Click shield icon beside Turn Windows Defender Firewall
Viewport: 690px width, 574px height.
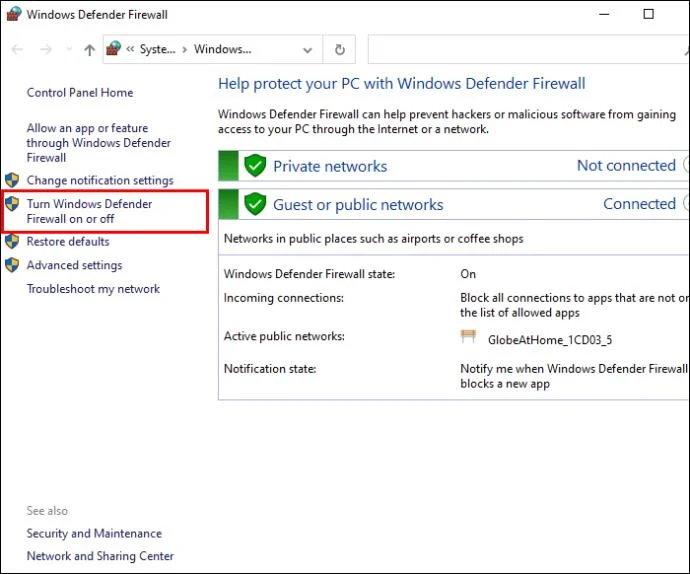coord(12,204)
